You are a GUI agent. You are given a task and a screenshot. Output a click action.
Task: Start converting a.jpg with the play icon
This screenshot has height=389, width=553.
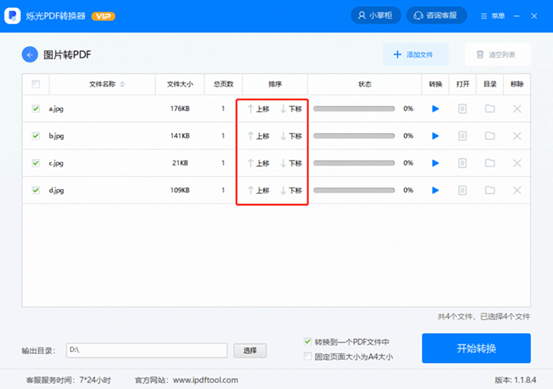[436, 109]
